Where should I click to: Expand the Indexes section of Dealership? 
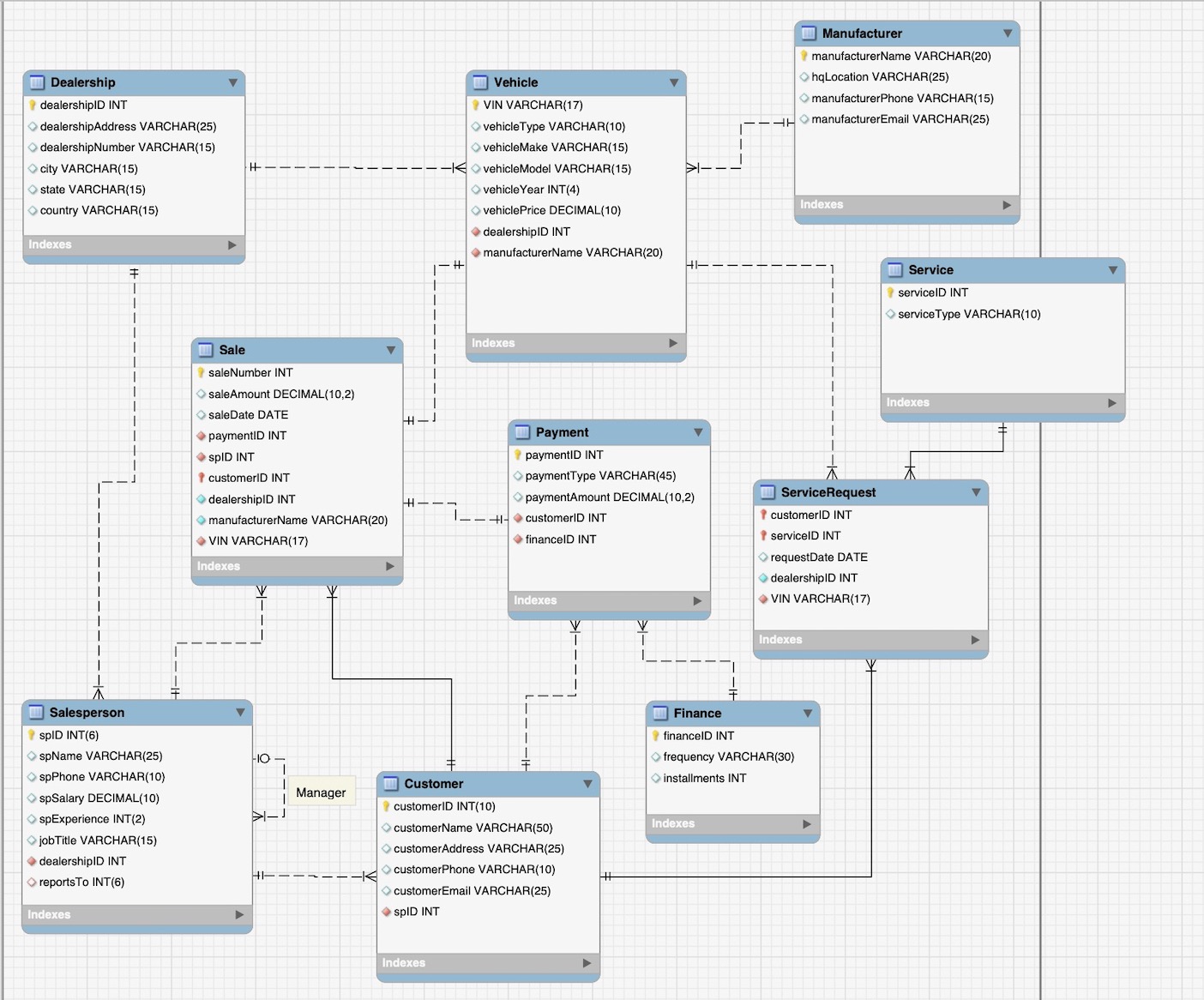click(232, 245)
